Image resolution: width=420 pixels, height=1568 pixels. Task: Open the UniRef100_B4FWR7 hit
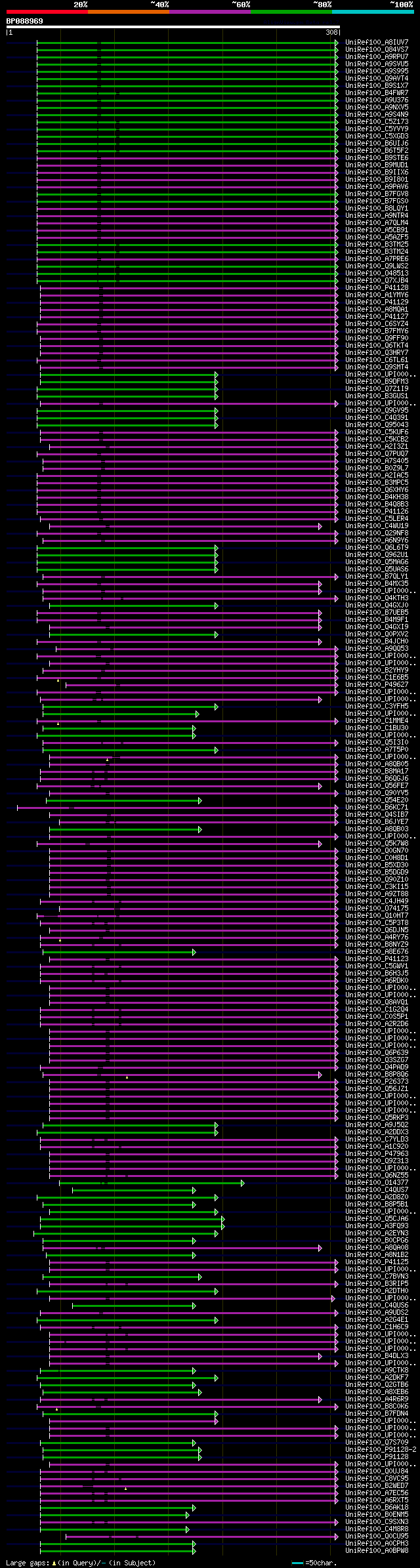click(x=377, y=93)
